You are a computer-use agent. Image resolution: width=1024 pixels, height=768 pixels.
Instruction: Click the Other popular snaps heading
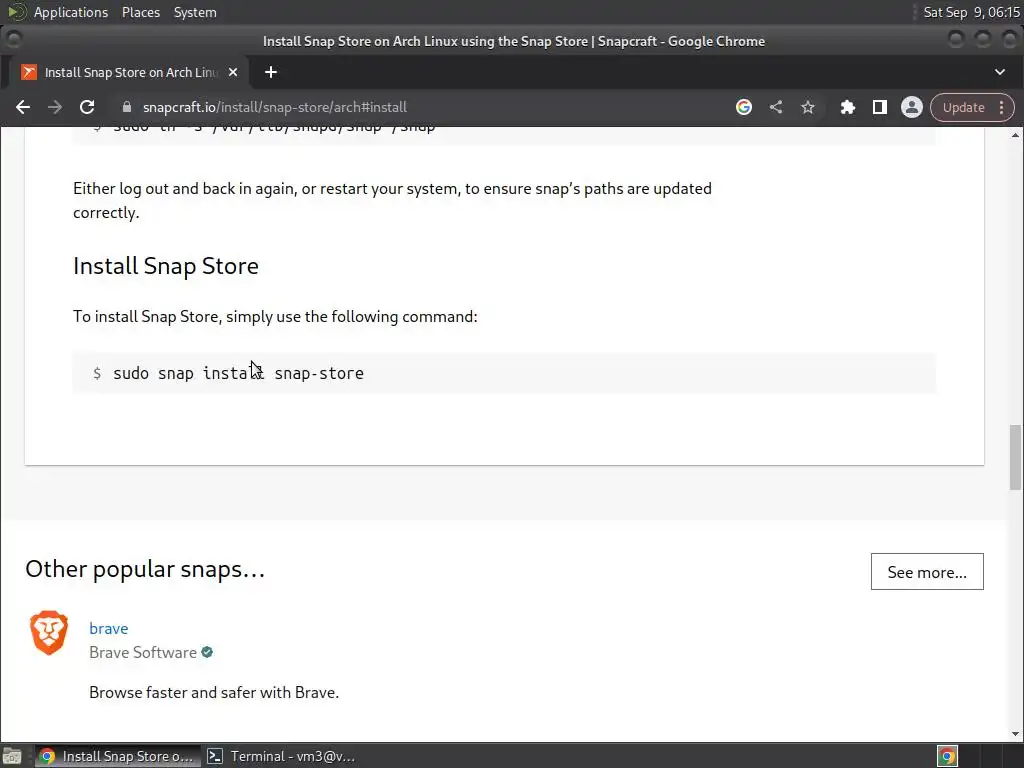click(145, 569)
